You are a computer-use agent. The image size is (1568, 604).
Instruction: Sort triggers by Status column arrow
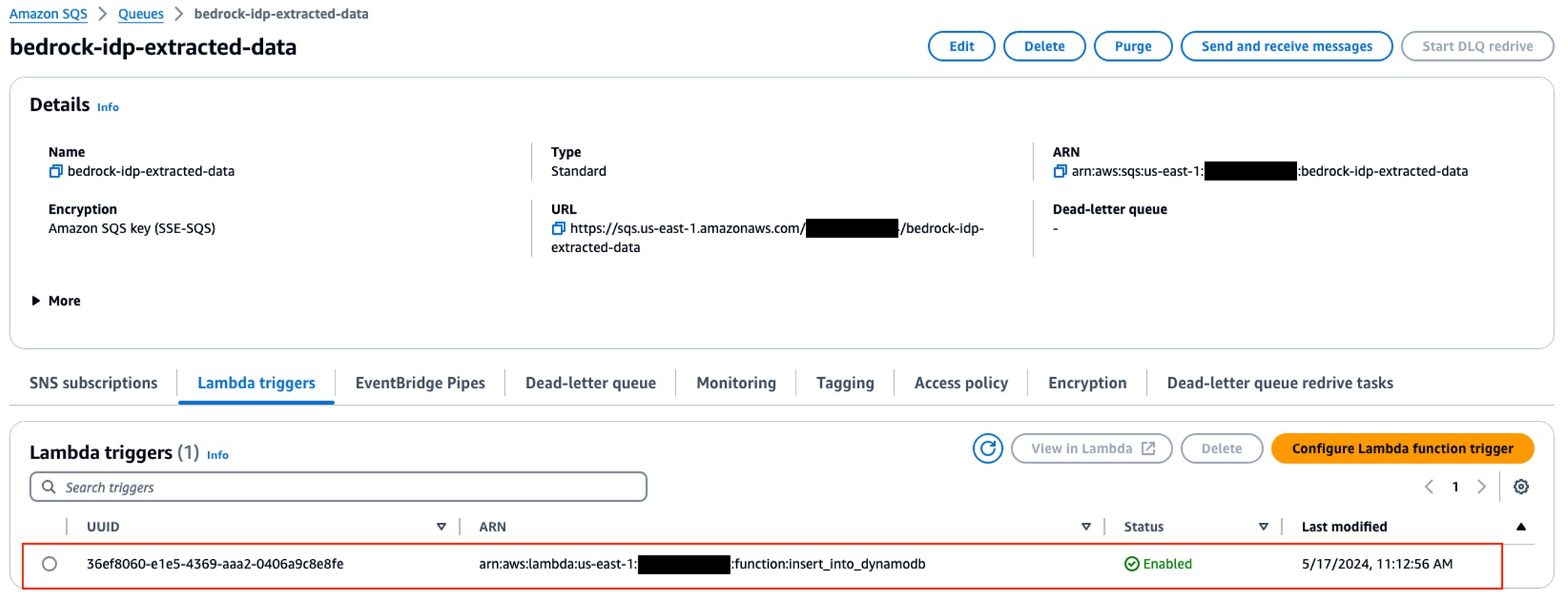point(1264,527)
